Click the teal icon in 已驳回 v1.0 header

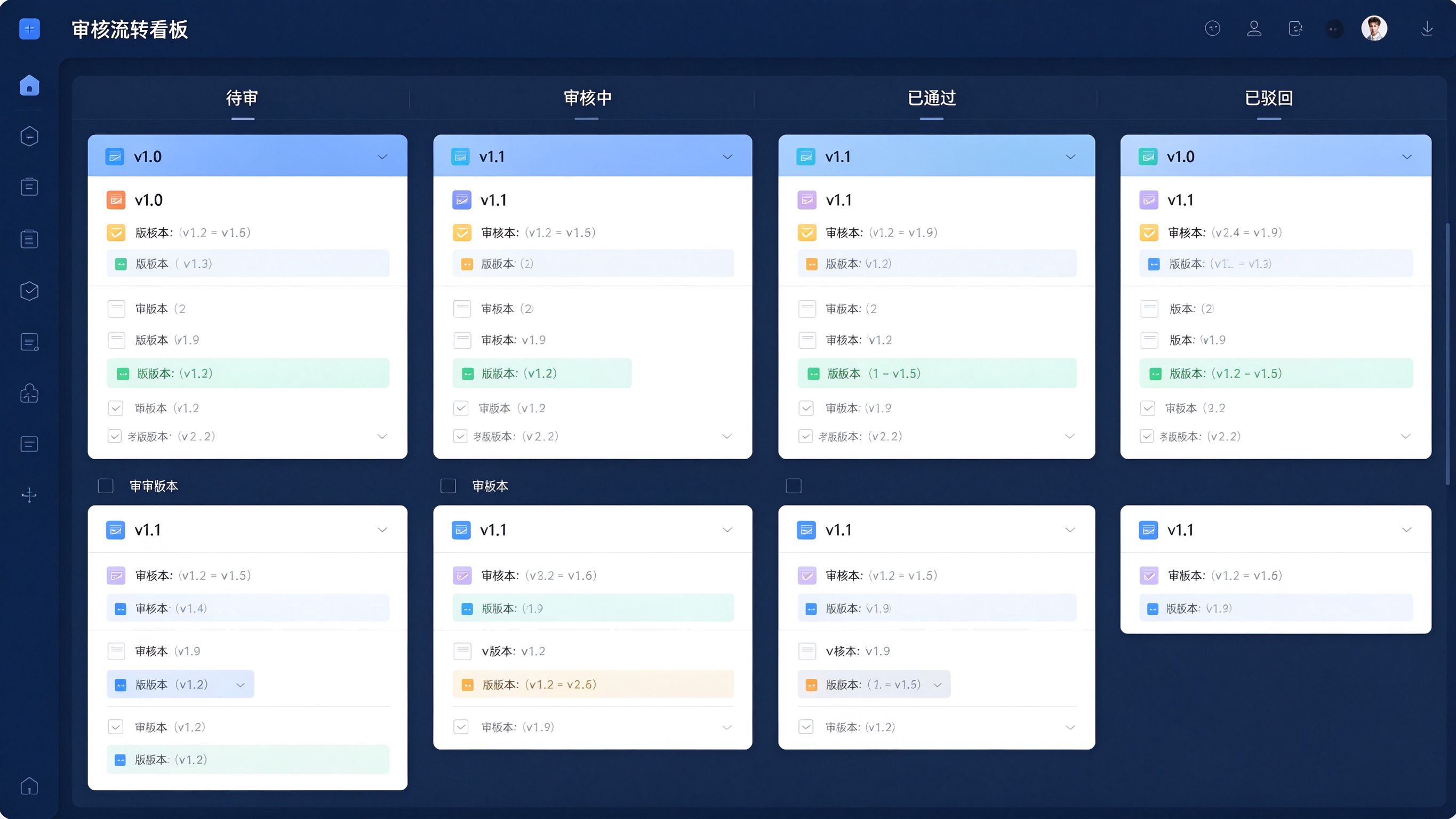[x=1147, y=157]
